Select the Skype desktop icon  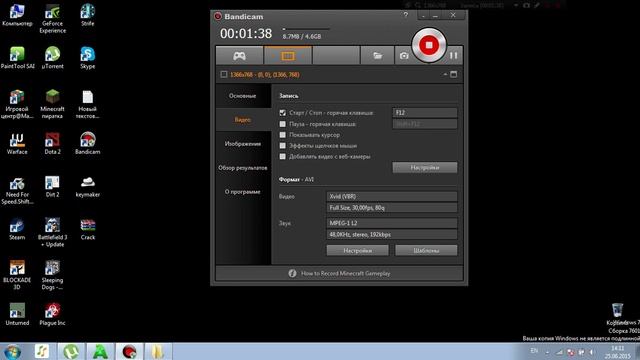tap(87, 58)
